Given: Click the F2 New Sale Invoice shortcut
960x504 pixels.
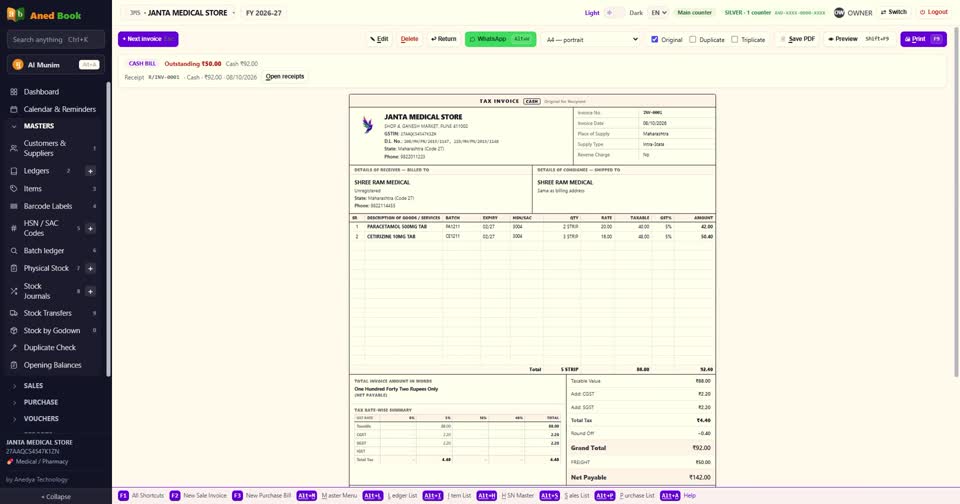Looking at the screenshot, I should [x=198, y=495].
